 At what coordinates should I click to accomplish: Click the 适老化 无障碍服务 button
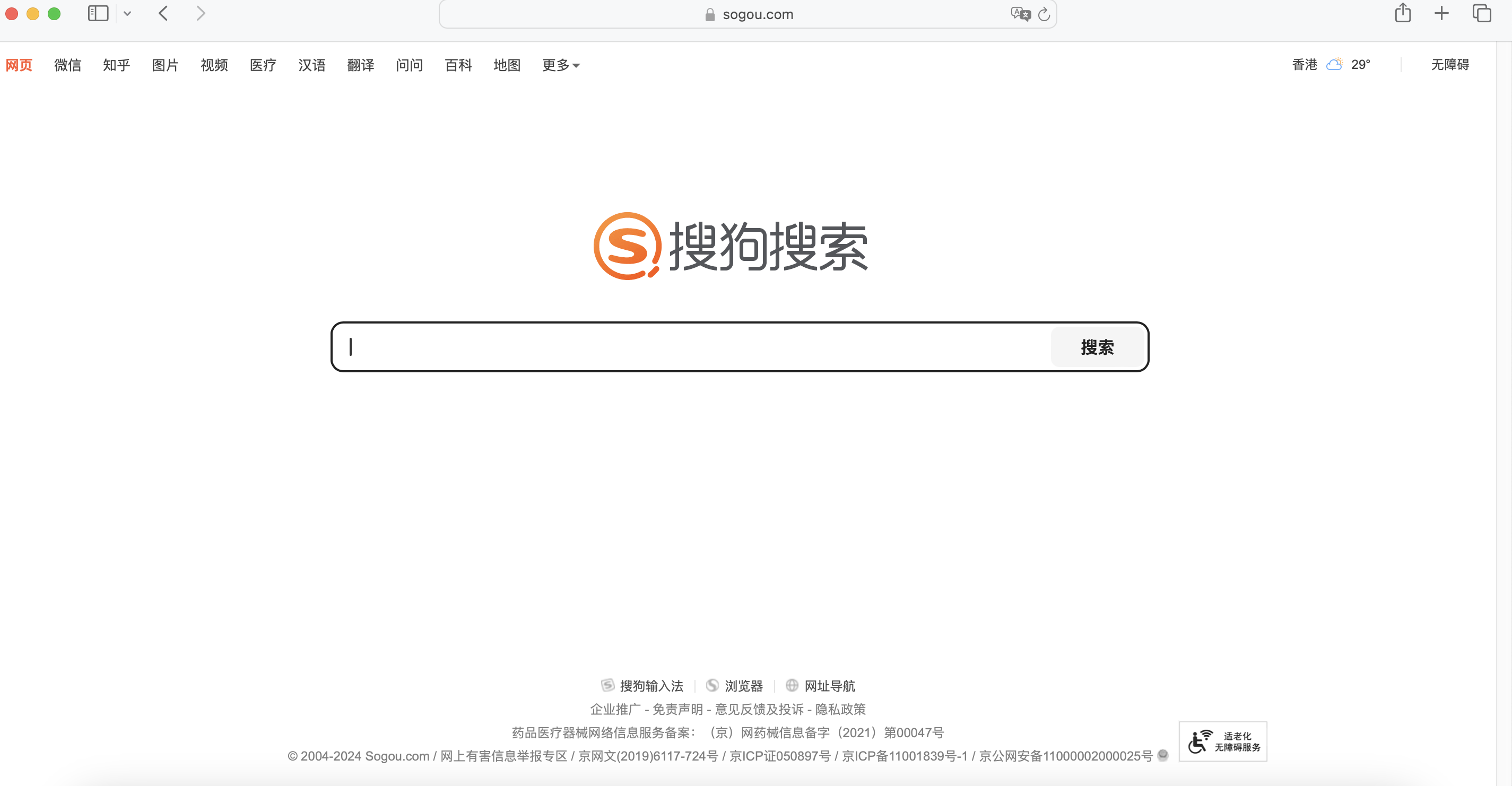tap(1223, 741)
